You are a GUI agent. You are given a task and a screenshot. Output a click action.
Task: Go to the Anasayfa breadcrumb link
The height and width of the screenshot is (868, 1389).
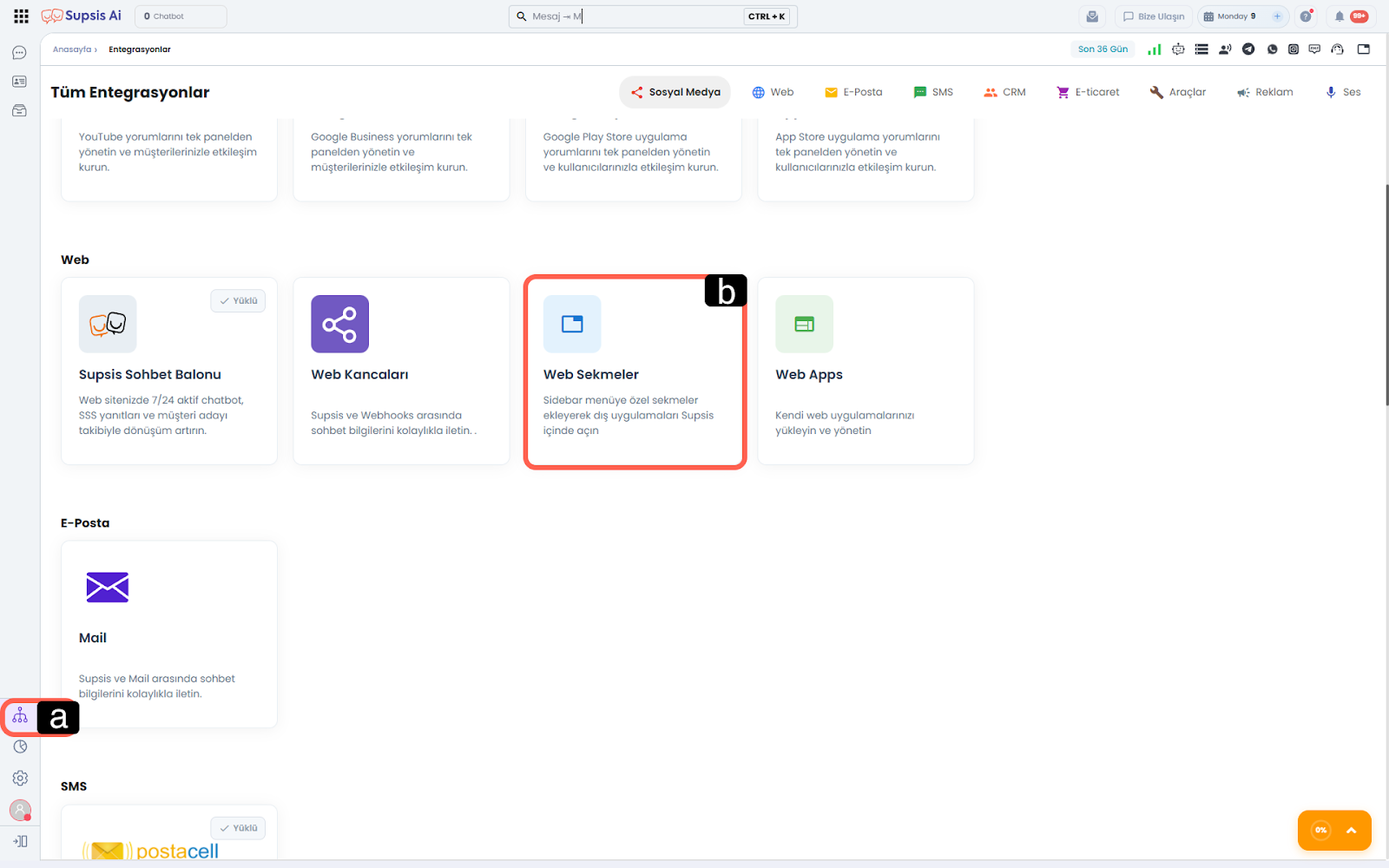[x=72, y=49]
